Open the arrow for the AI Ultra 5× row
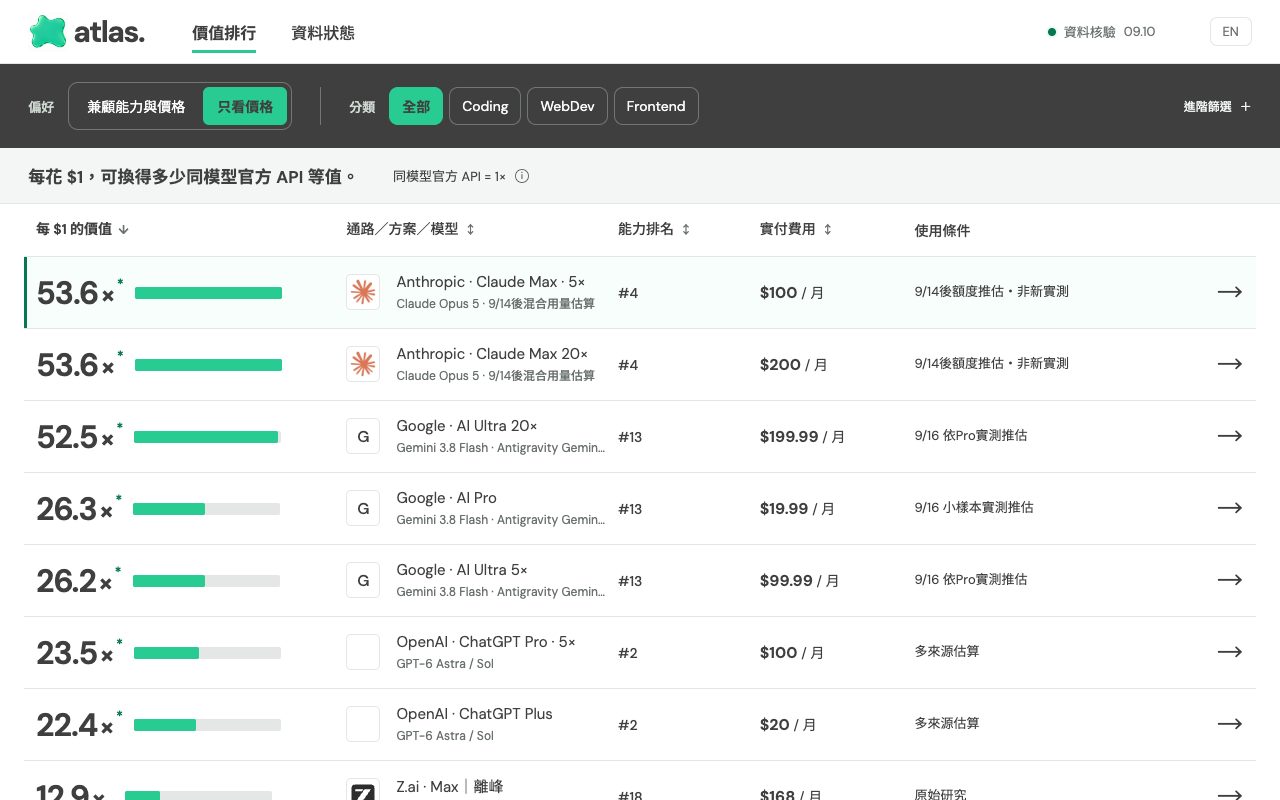 (x=1230, y=580)
